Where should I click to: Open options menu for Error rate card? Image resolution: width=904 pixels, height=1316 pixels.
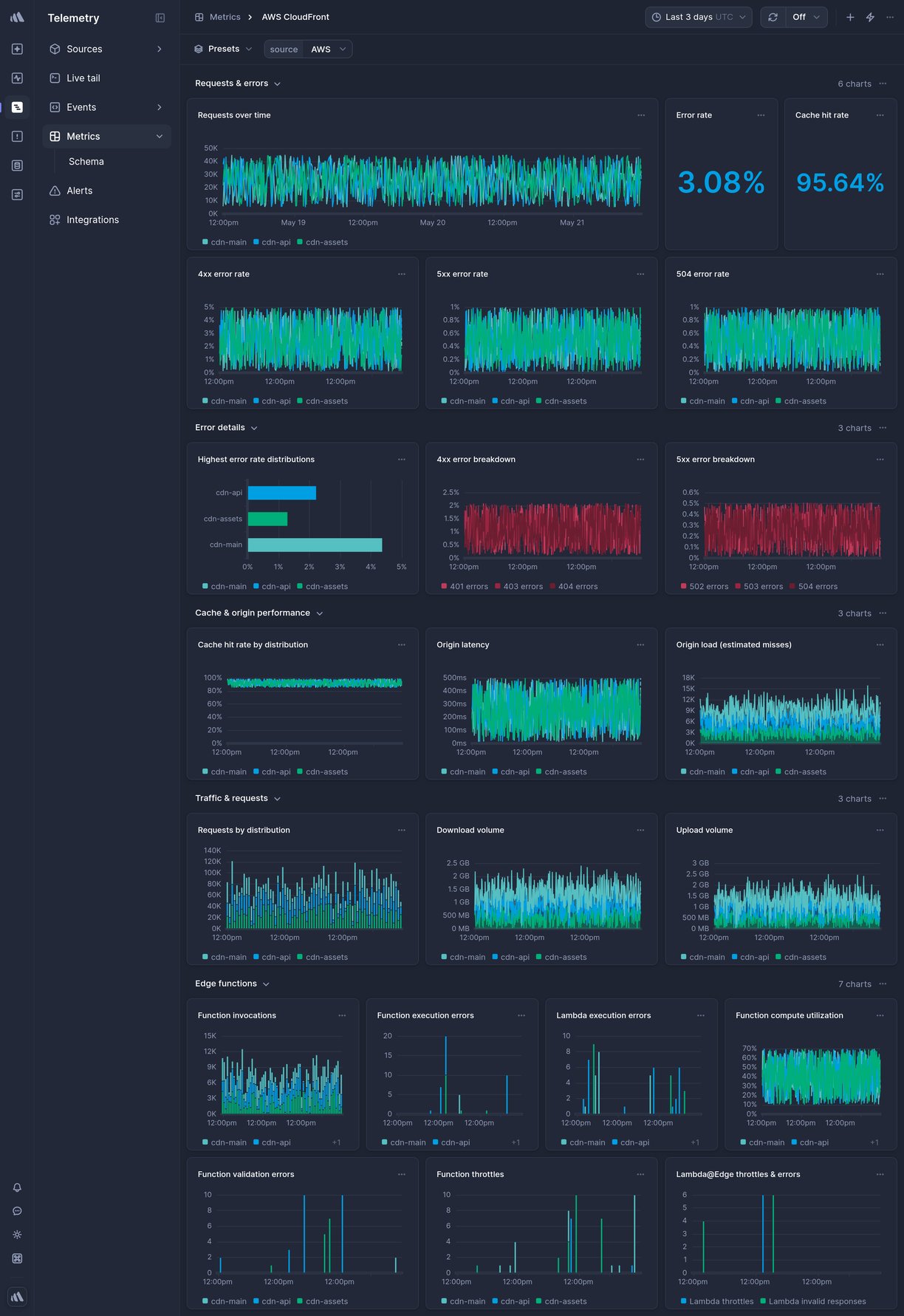(x=761, y=115)
